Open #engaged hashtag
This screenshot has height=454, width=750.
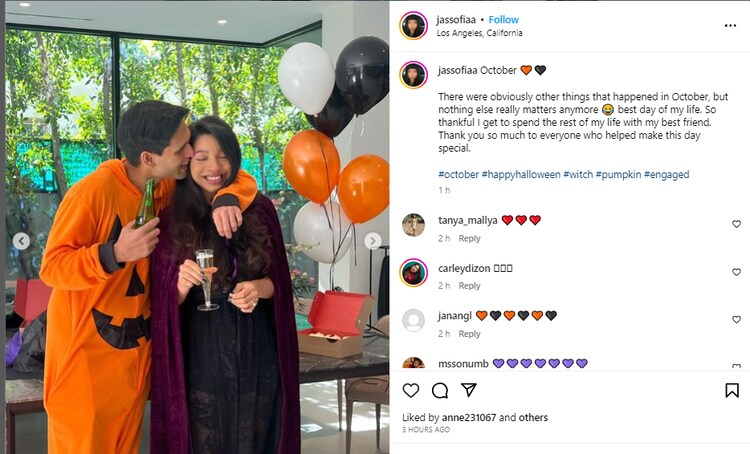coord(666,174)
